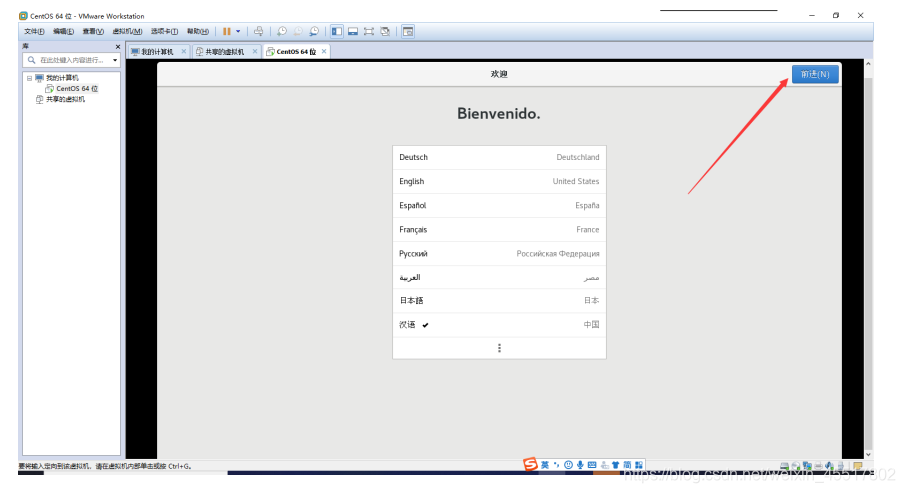
Task: Click the USB device status icon
Action: 840,466
